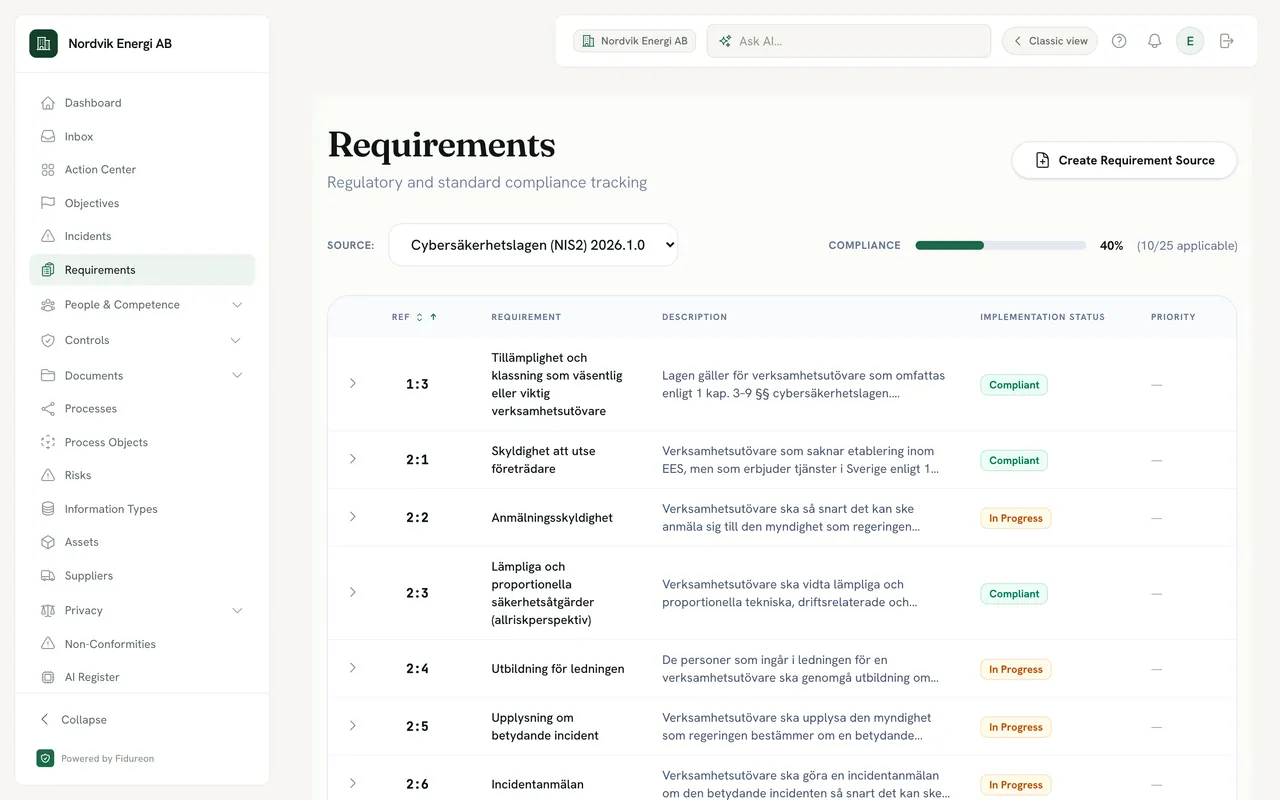Click the Information Types database icon
1280x800 pixels.
pos(48,509)
